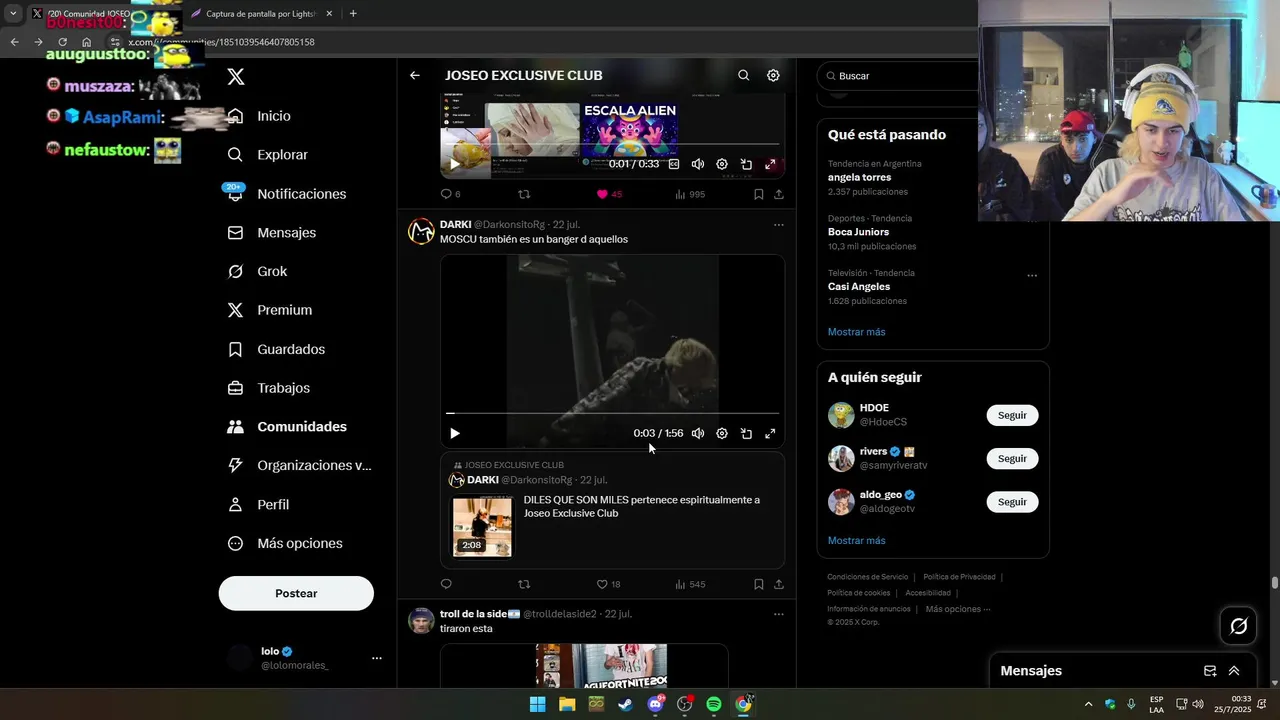Image resolution: width=1280 pixels, height=720 pixels.
Task: Open Grok in the sidebar
Action: [257, 271]
